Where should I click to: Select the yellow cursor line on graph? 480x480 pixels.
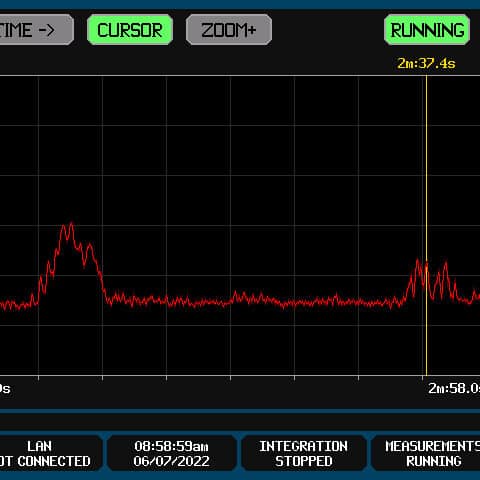coord(426,226)
